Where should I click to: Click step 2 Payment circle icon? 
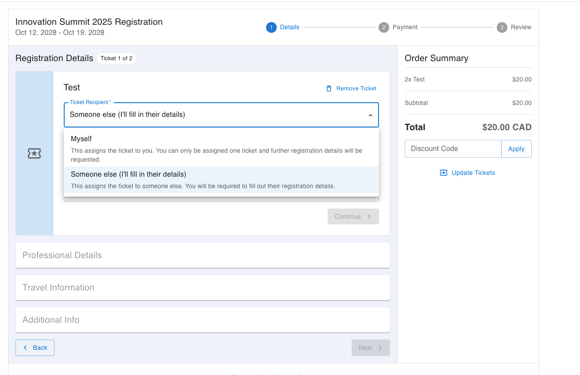pos(384,27)
